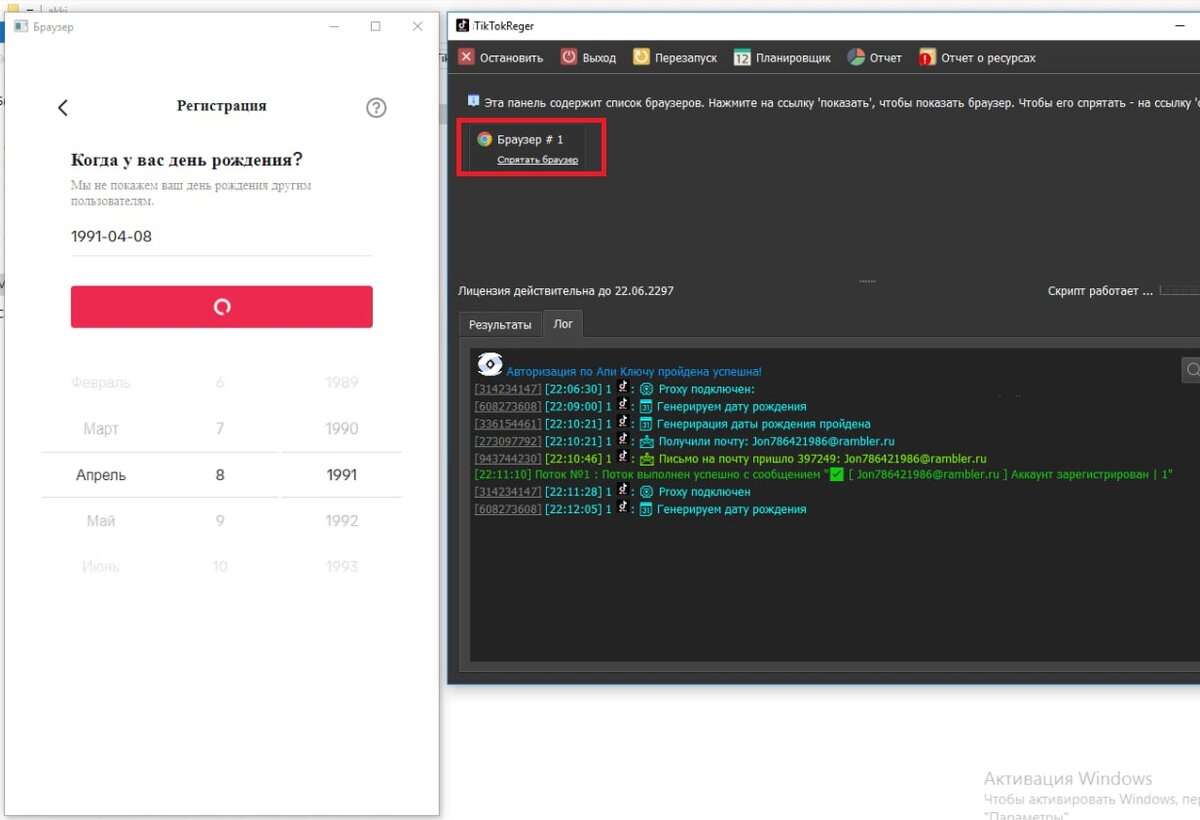Viewport: 1200px width, 820px height.
Task: Click log ID link [336154461]
Action: [x=508, y=424]
